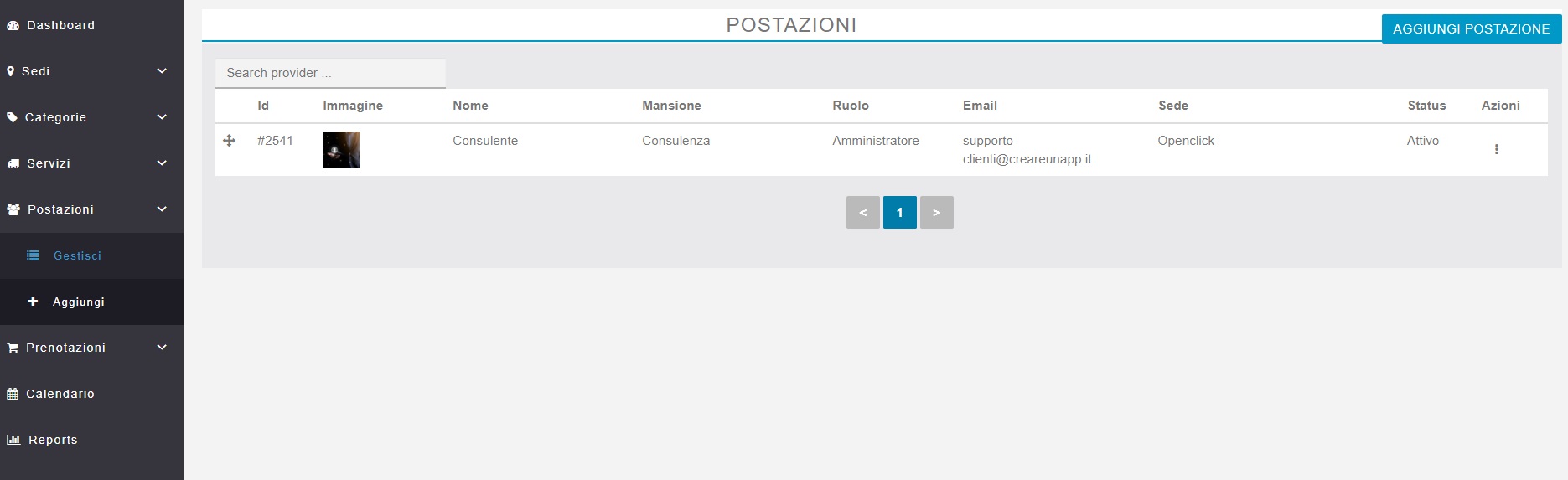The image size is (1568, 480).
Task: Click the Aggiungi Postazione button
Action: click(x=1471, y=28)
